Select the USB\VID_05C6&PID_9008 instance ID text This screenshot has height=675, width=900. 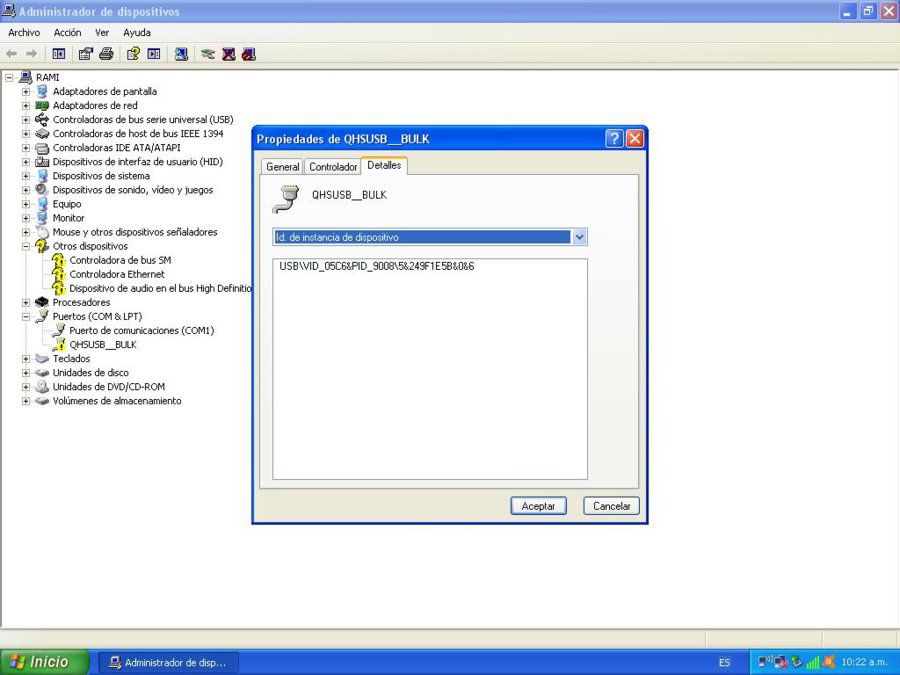pos(377,266)
